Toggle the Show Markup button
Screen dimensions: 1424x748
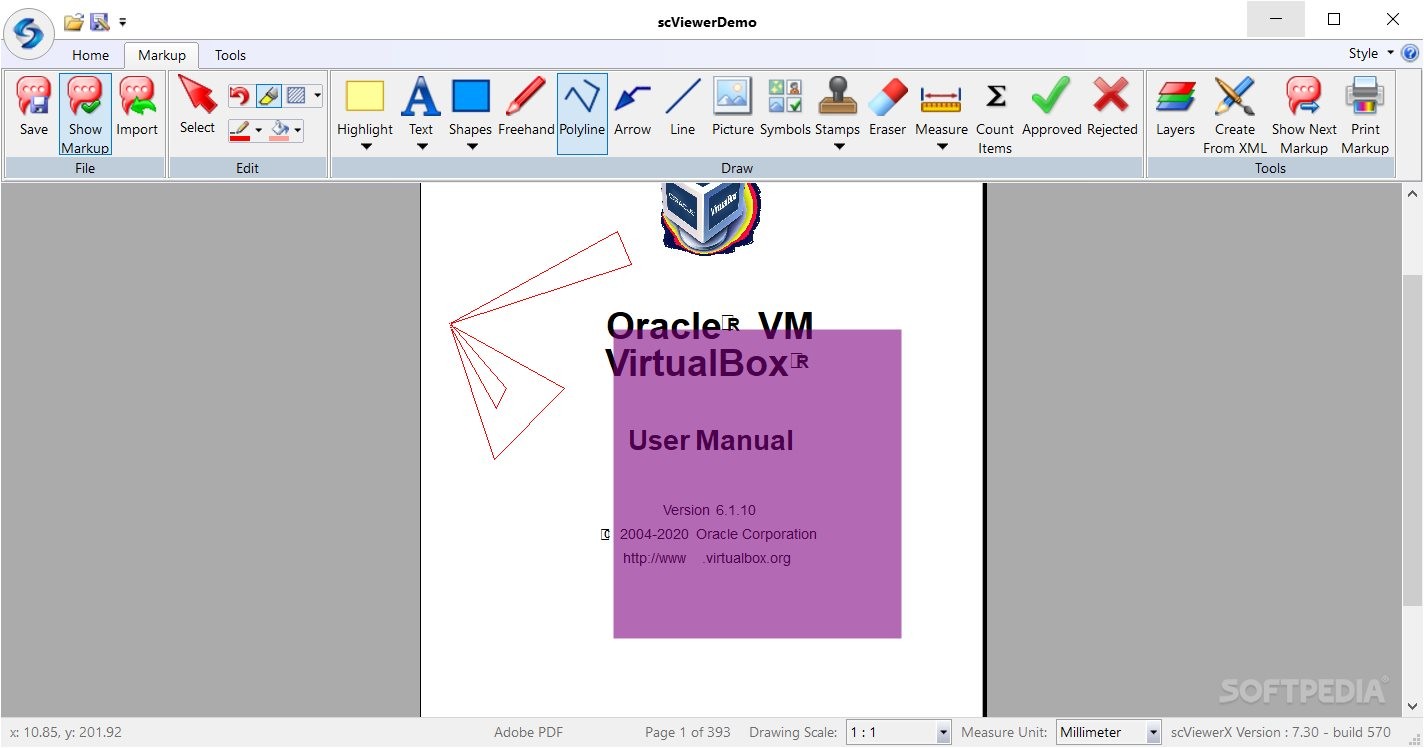(85, 114)
